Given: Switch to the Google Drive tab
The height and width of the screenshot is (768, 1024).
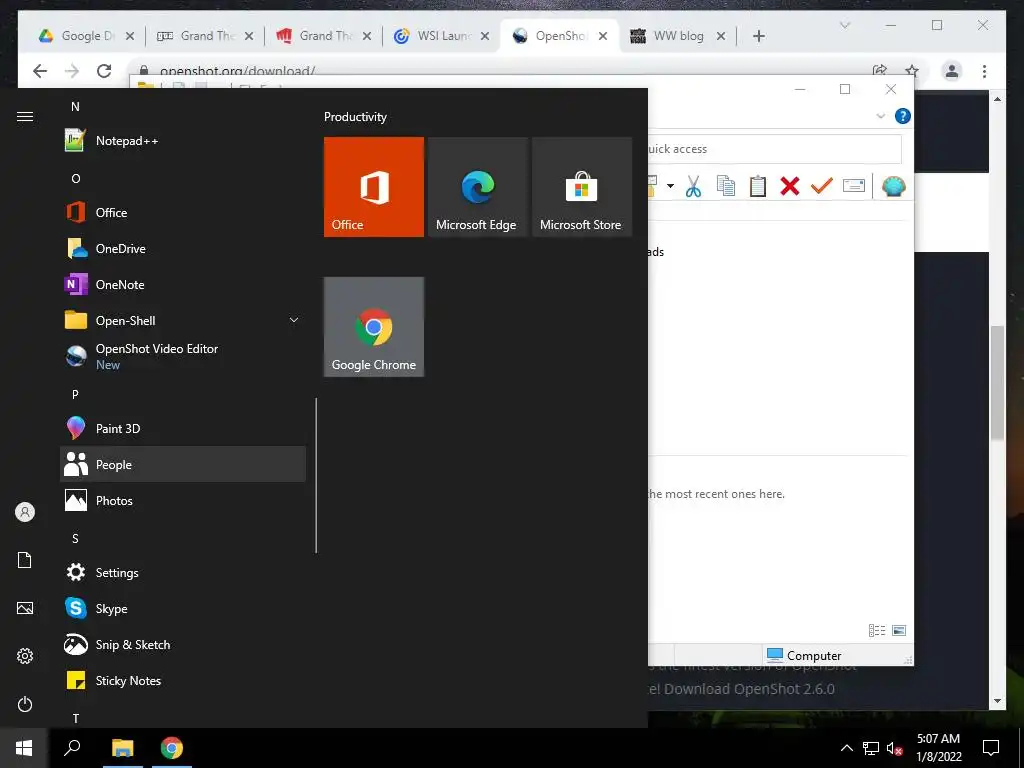Looking at the screenshot, I should coord(85,36).
